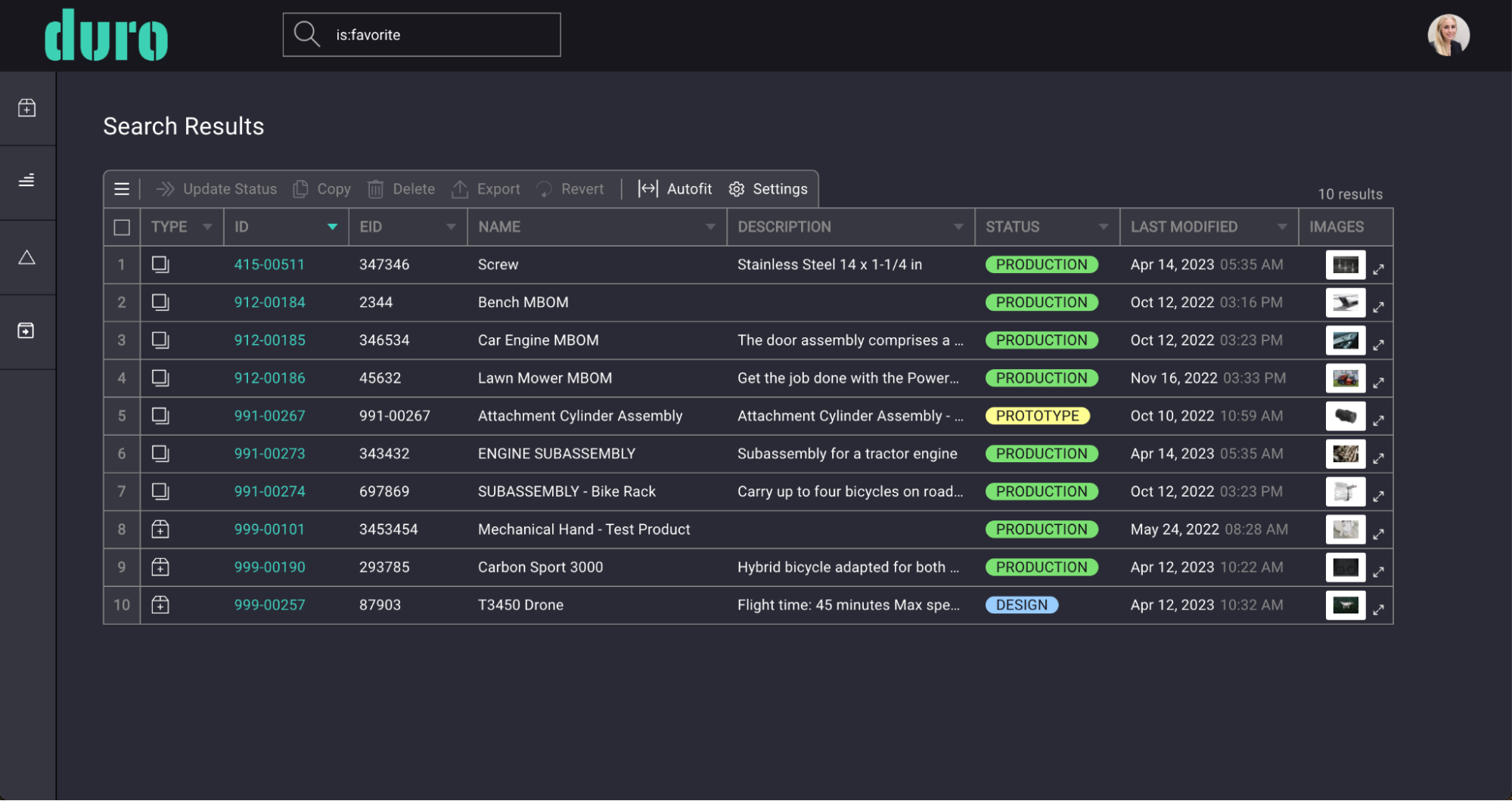
Task: Click the search magnifier icon
Action: pos(306,34)
